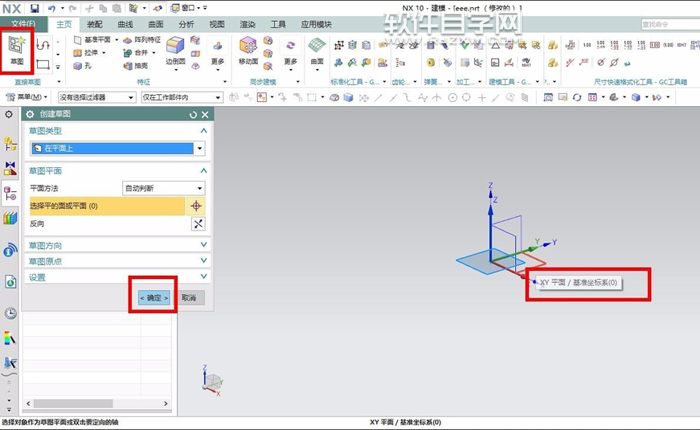Click the save icon in title bar
The image size is (700, 430).
pyautogui.click(x=33, y=8)
